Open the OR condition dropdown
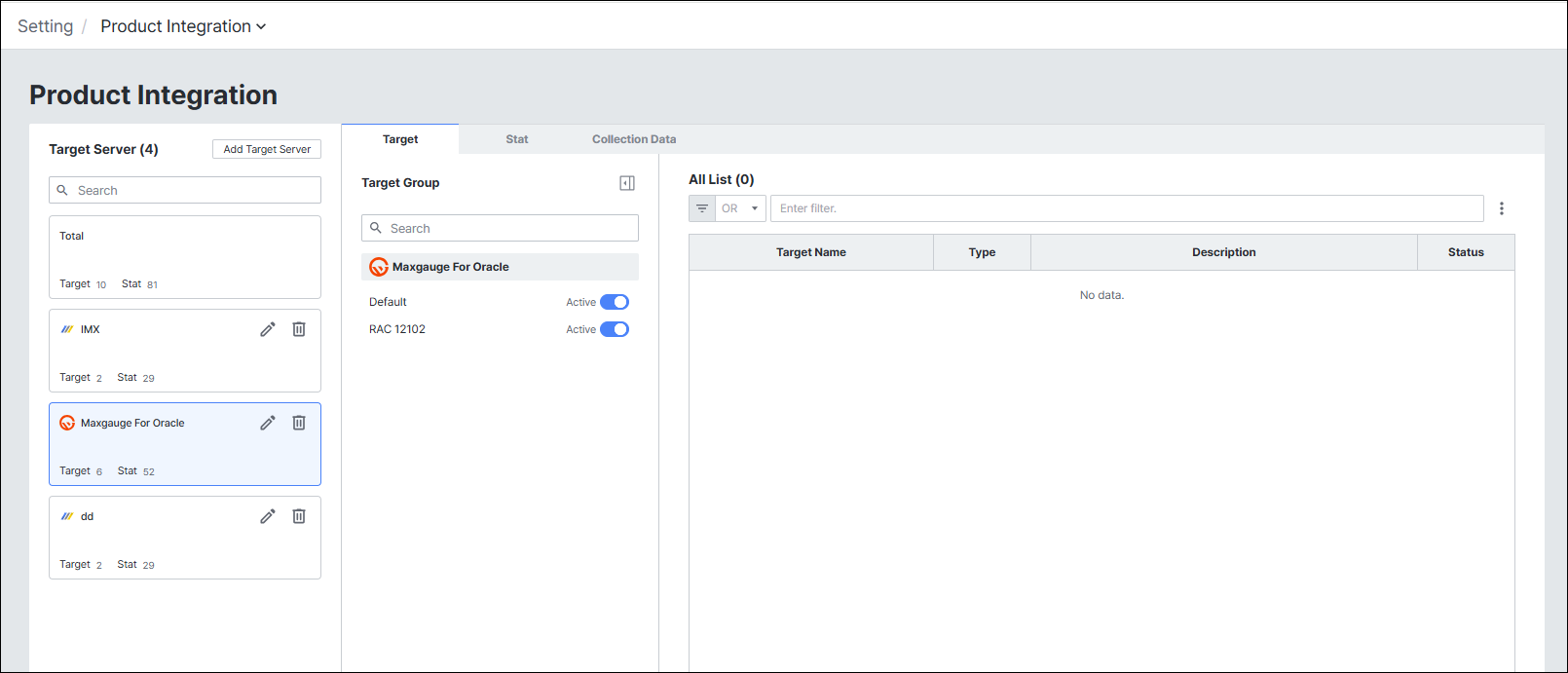This screenshot has width=1568, height=673. 740,208
